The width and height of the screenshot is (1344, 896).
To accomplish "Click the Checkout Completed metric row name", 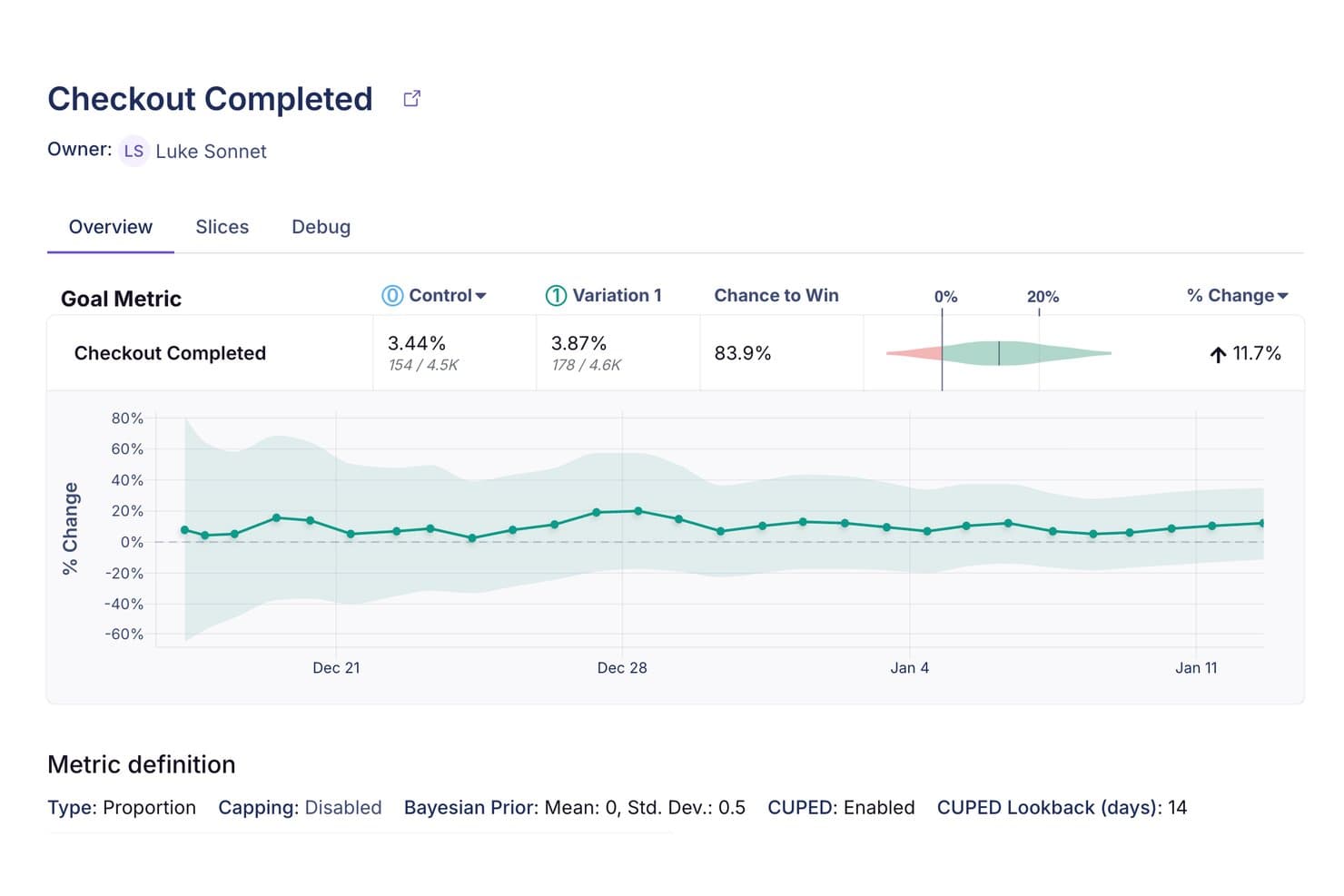I will click(170, 353).
